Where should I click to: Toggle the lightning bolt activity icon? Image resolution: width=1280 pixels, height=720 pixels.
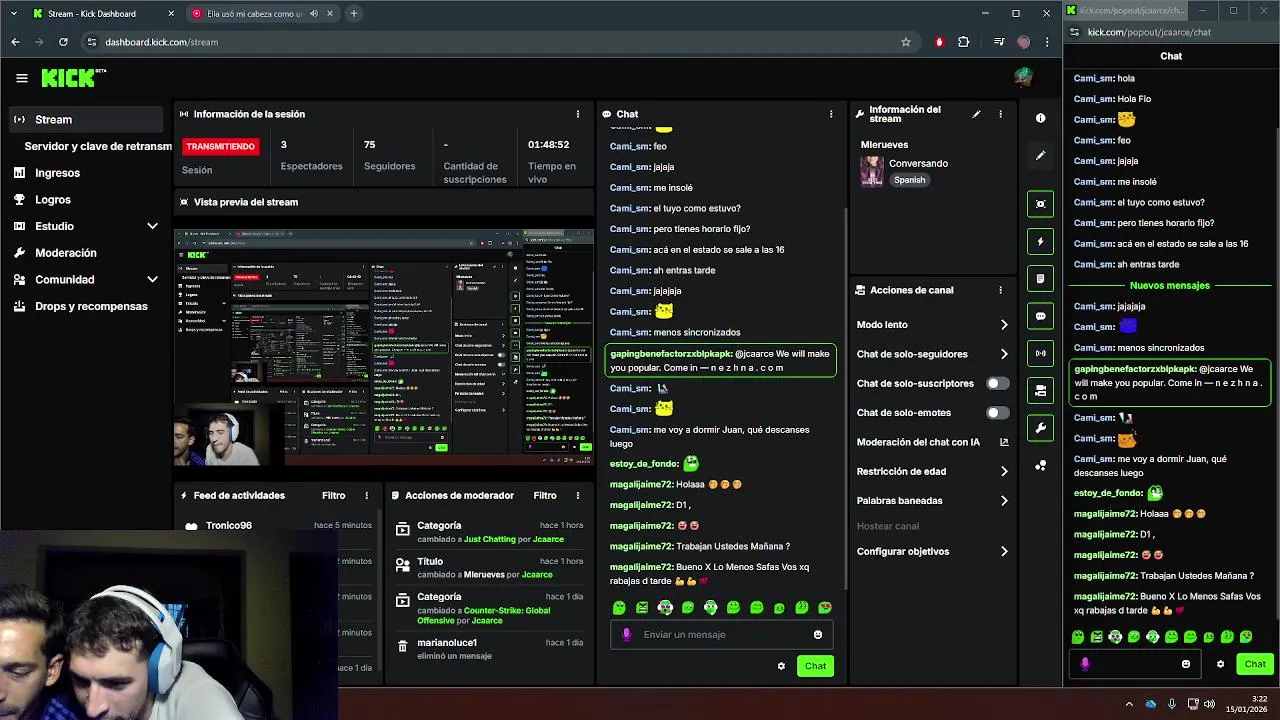tap(1040, 241)
